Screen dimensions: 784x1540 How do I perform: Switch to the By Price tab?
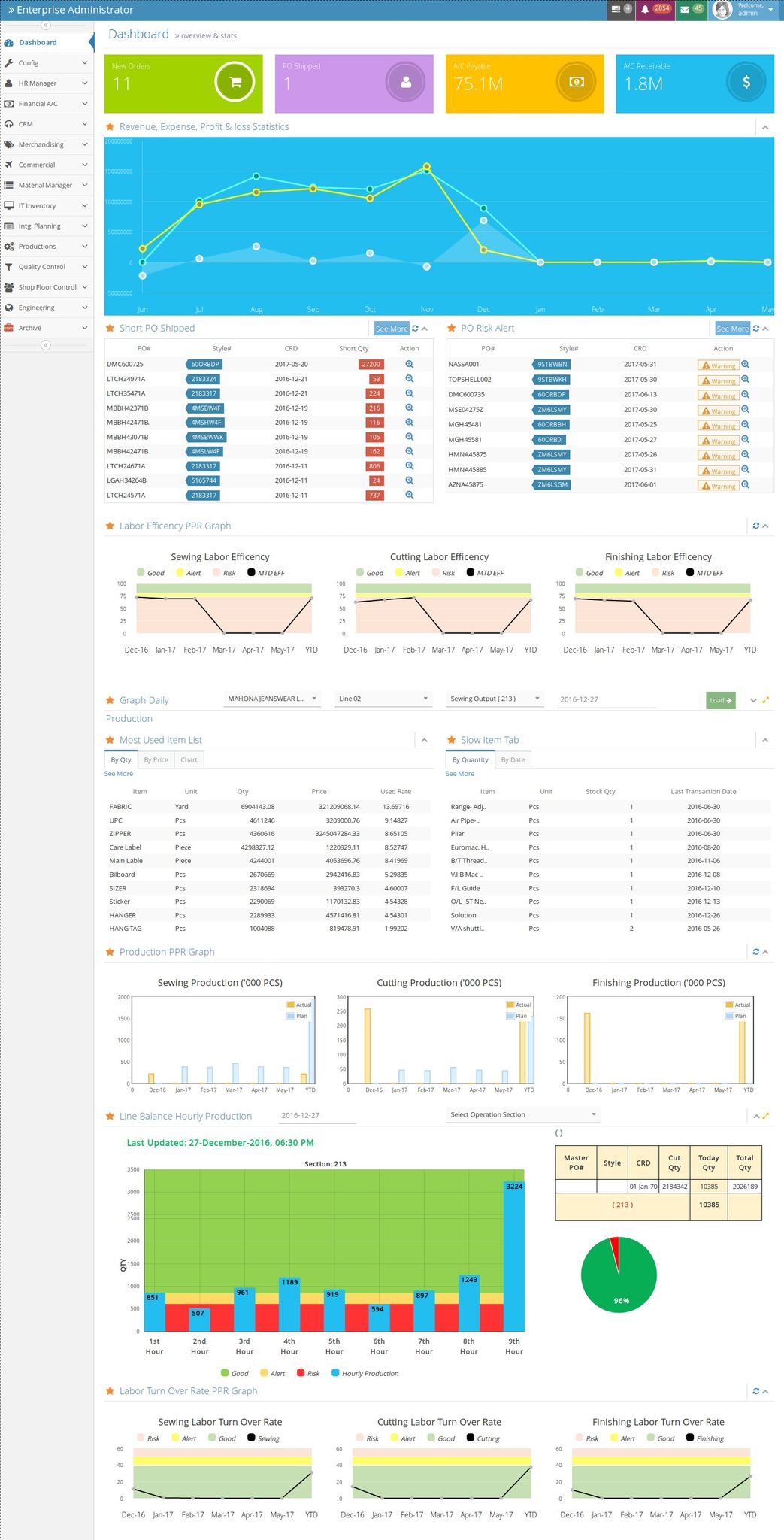(156, 760)
